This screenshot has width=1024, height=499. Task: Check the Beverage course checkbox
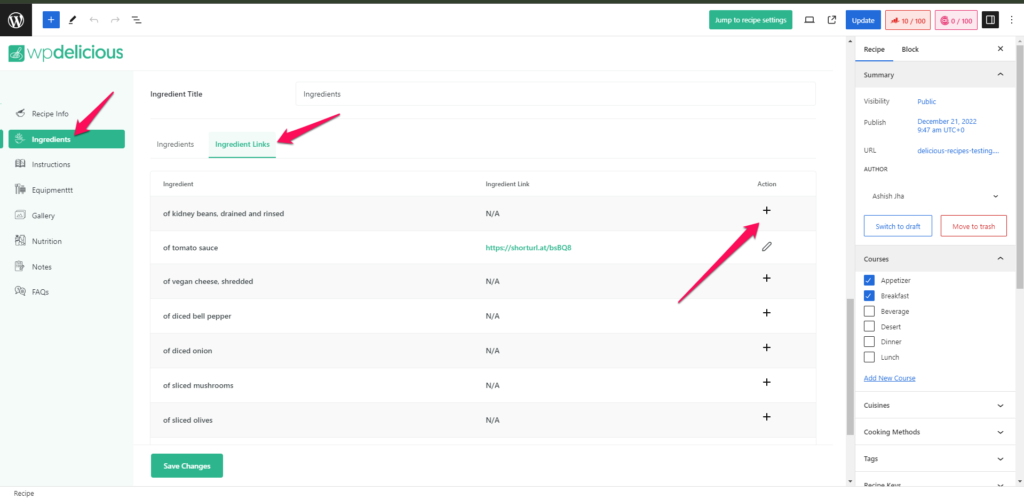pyautogui.click(x=869, y=312)
